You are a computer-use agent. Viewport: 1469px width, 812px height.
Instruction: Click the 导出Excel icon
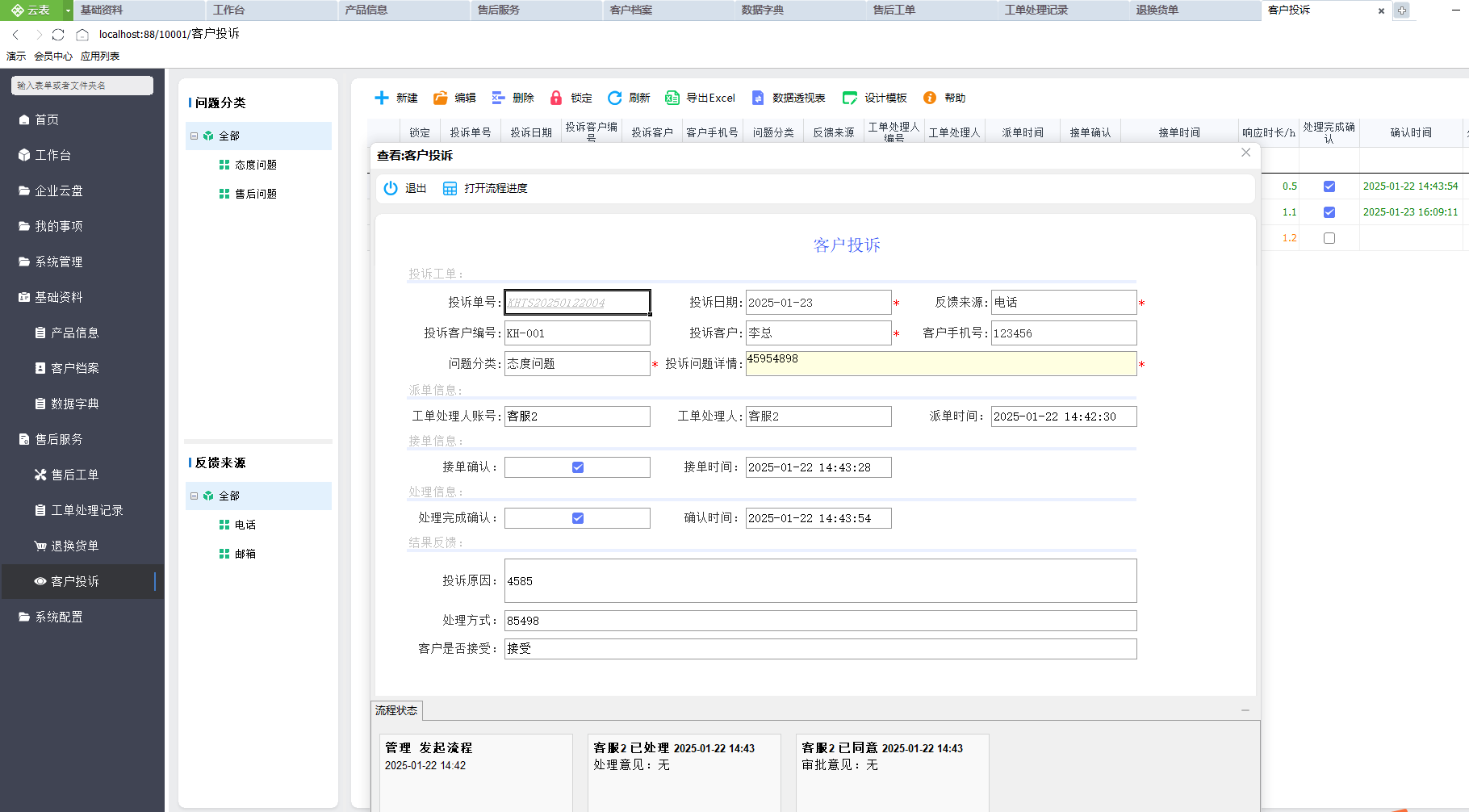(672, 98)
